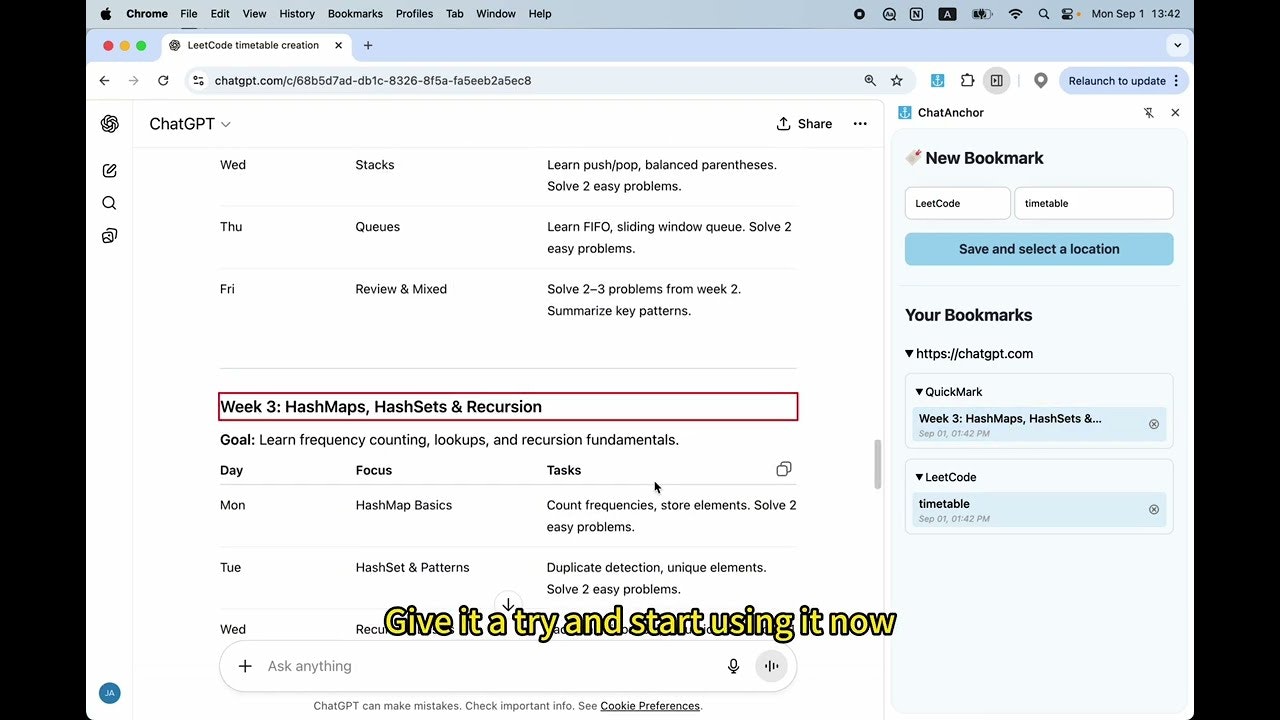Open new browser tab
This screenshot has width=1280, height=720.
point(368,45)
